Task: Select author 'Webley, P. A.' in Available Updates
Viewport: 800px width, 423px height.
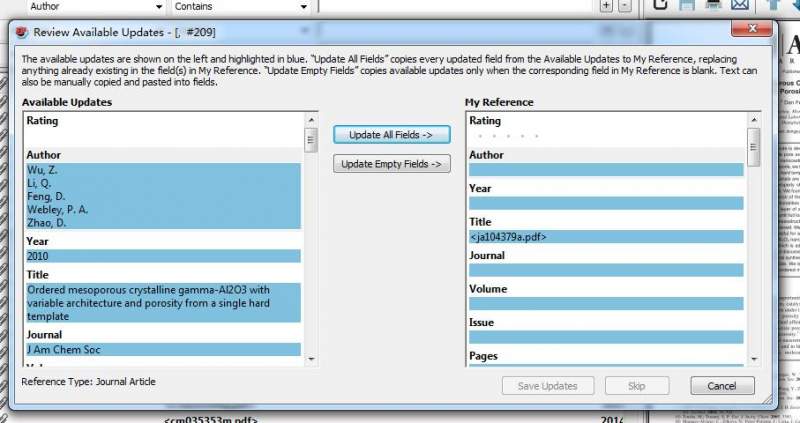Action: pyautogui.click(x=58, y=210)
